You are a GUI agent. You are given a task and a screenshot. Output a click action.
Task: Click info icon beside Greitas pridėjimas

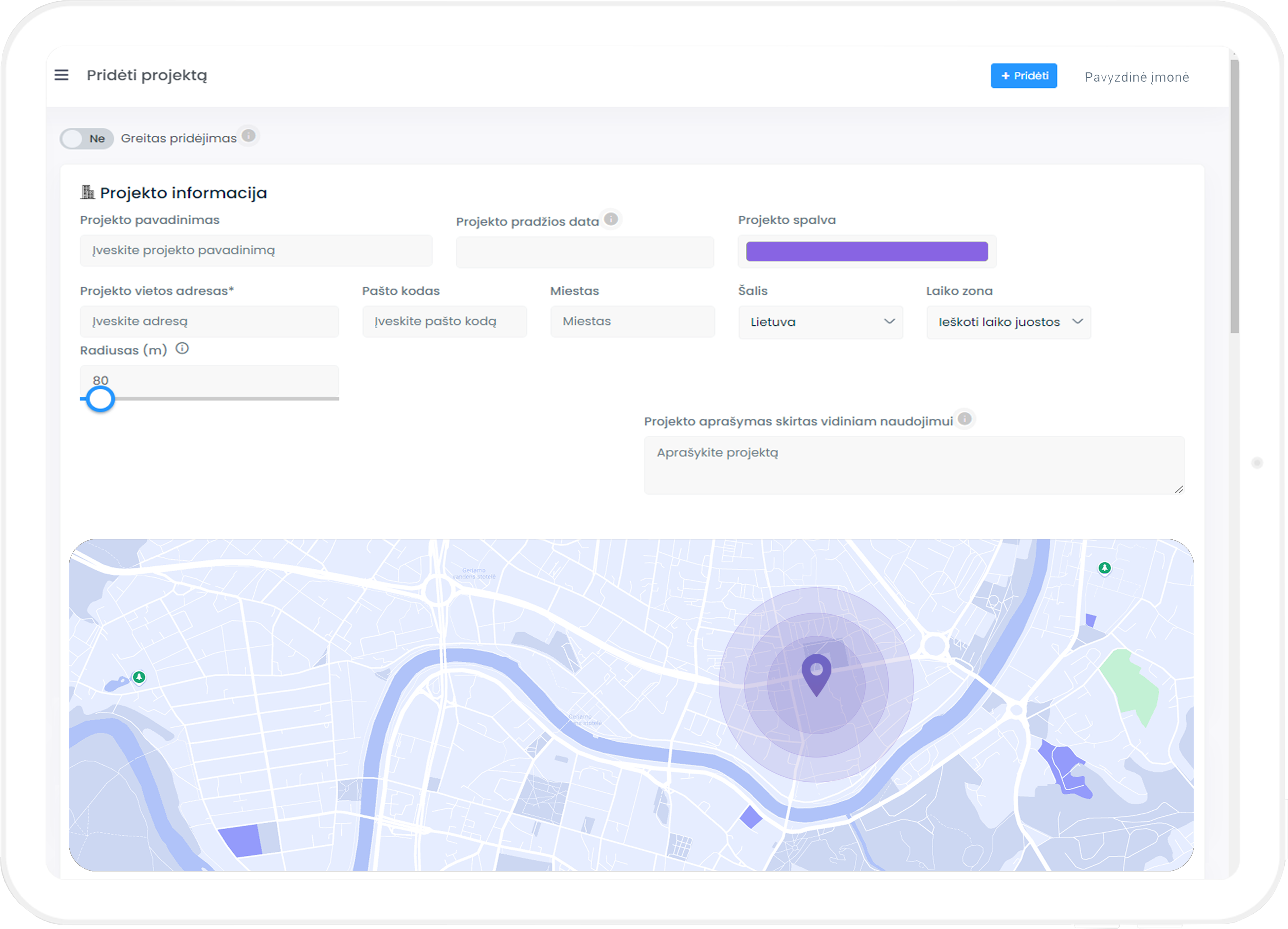tap(248, 136)
